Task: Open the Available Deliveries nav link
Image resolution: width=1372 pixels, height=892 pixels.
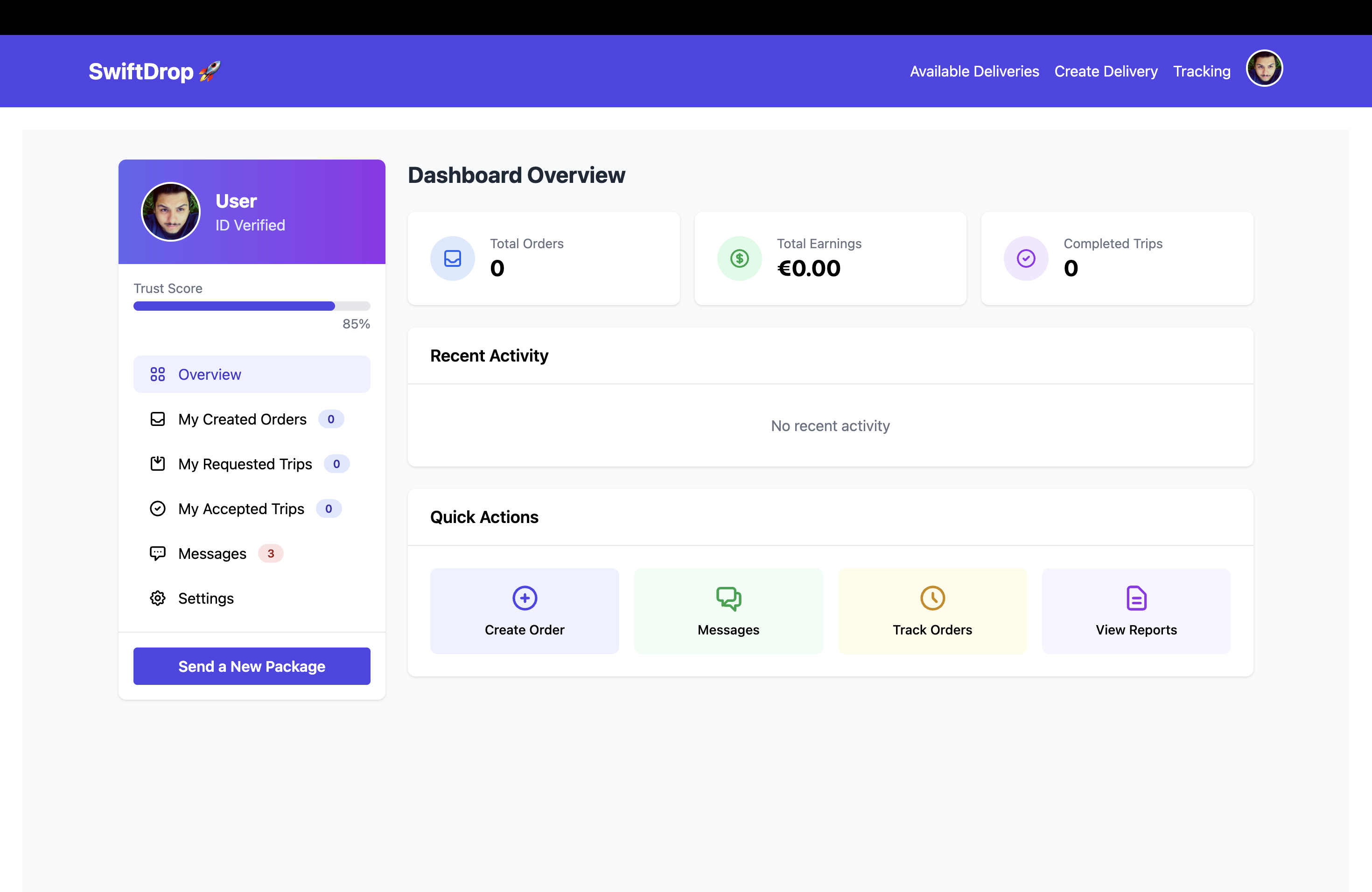Action: click(974, 71)
